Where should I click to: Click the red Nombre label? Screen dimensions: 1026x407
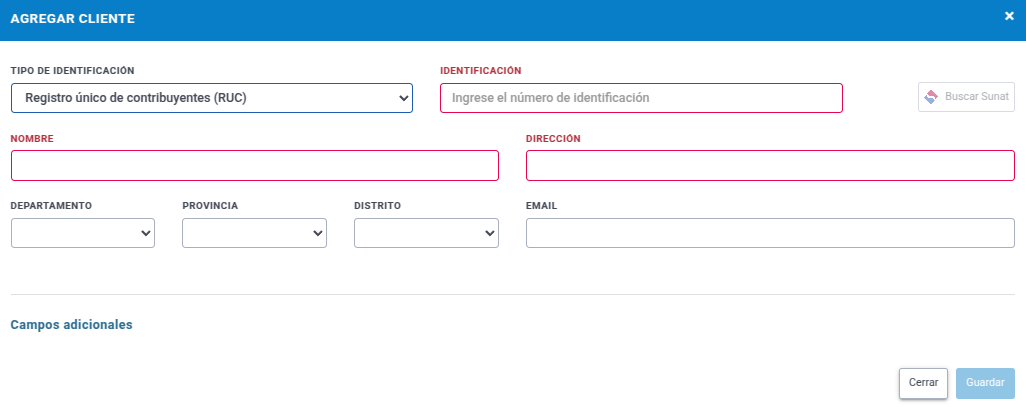pos(32,139)
